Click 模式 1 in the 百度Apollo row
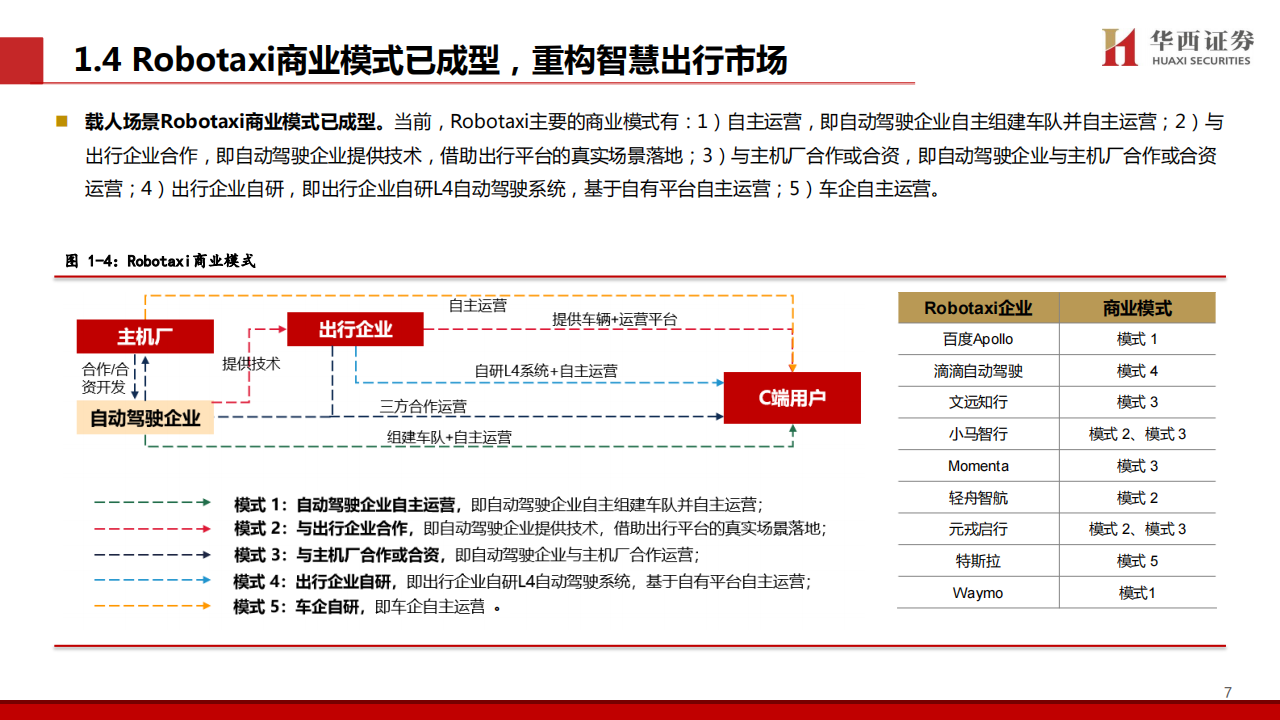Screen dimensions: 1280x720 [1138, 339]
